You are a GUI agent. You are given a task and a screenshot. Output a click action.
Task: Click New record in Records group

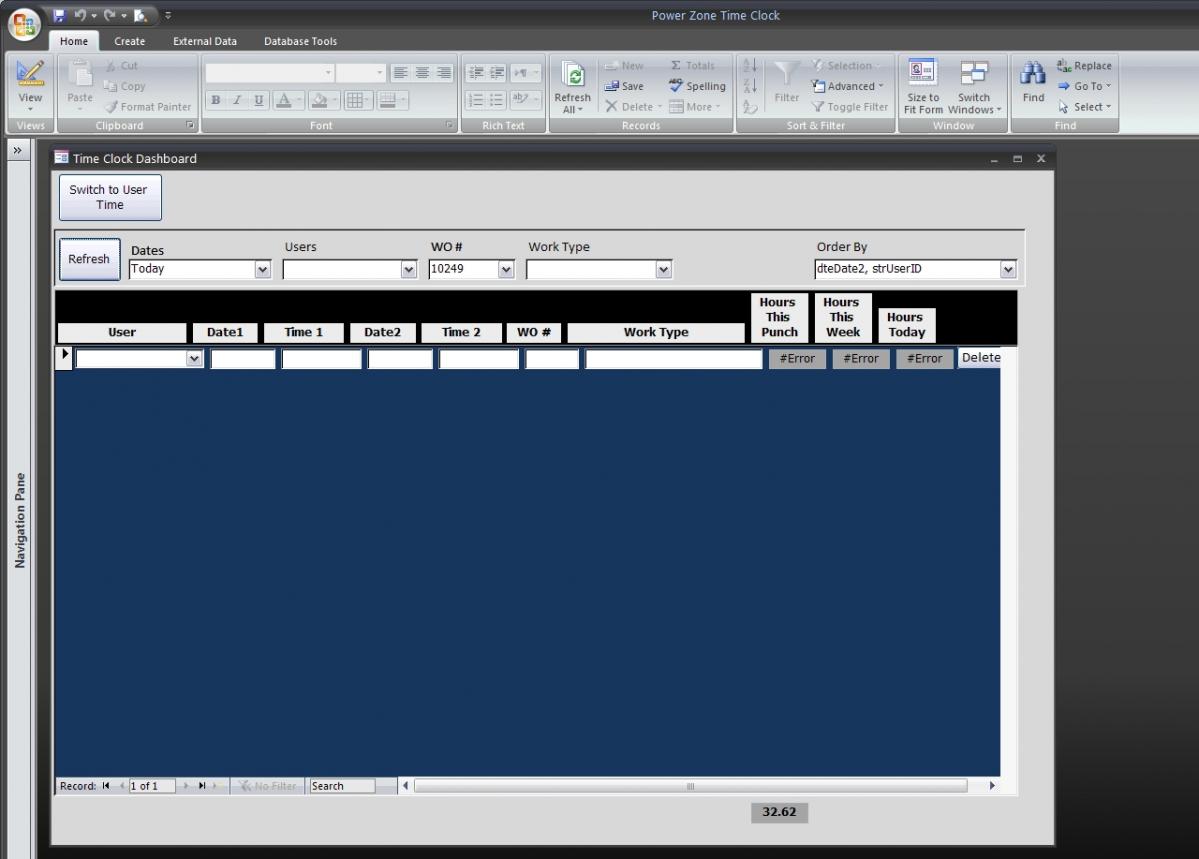[624, 66]
